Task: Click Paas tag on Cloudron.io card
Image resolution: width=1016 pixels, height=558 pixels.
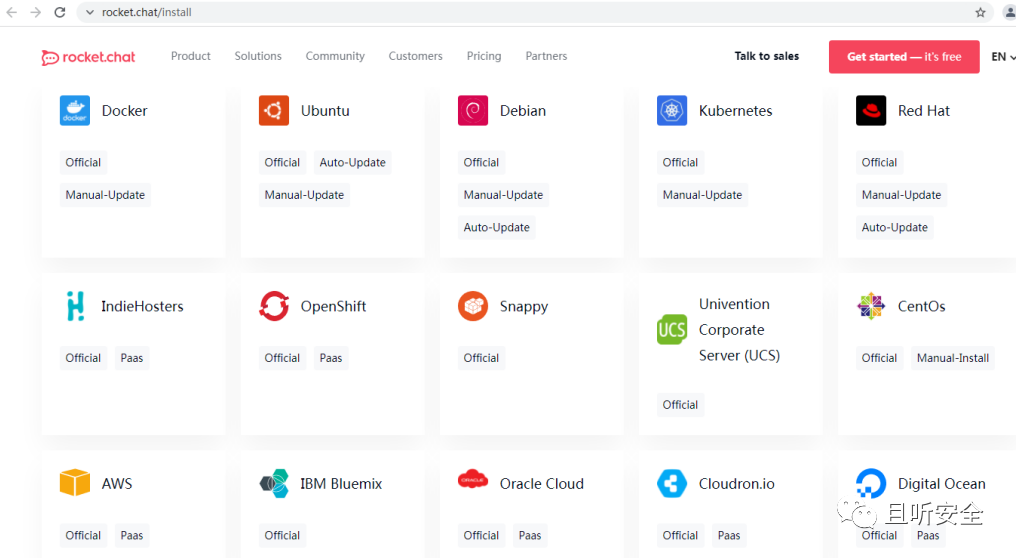Action: coord(729,535)
